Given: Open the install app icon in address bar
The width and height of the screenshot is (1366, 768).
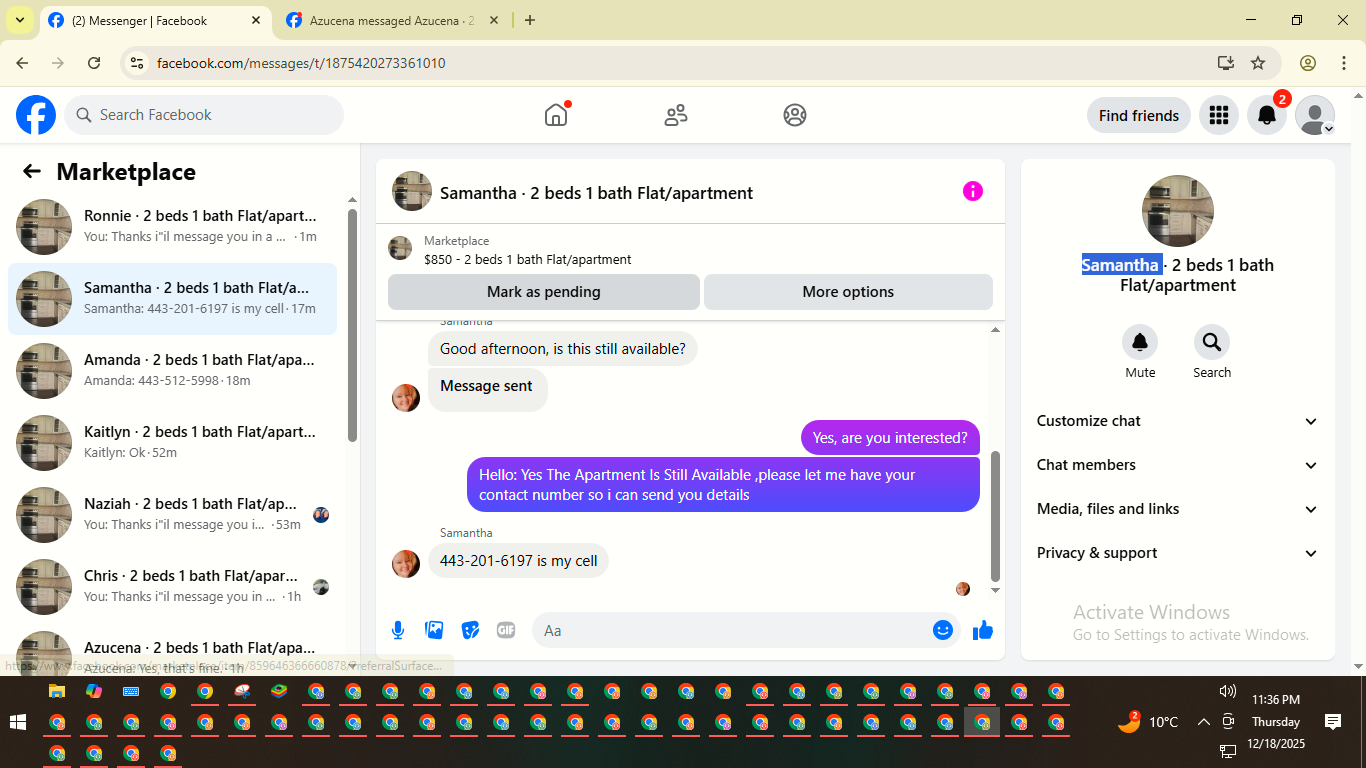Looking at the screenshot, I should pos(1226,63).
